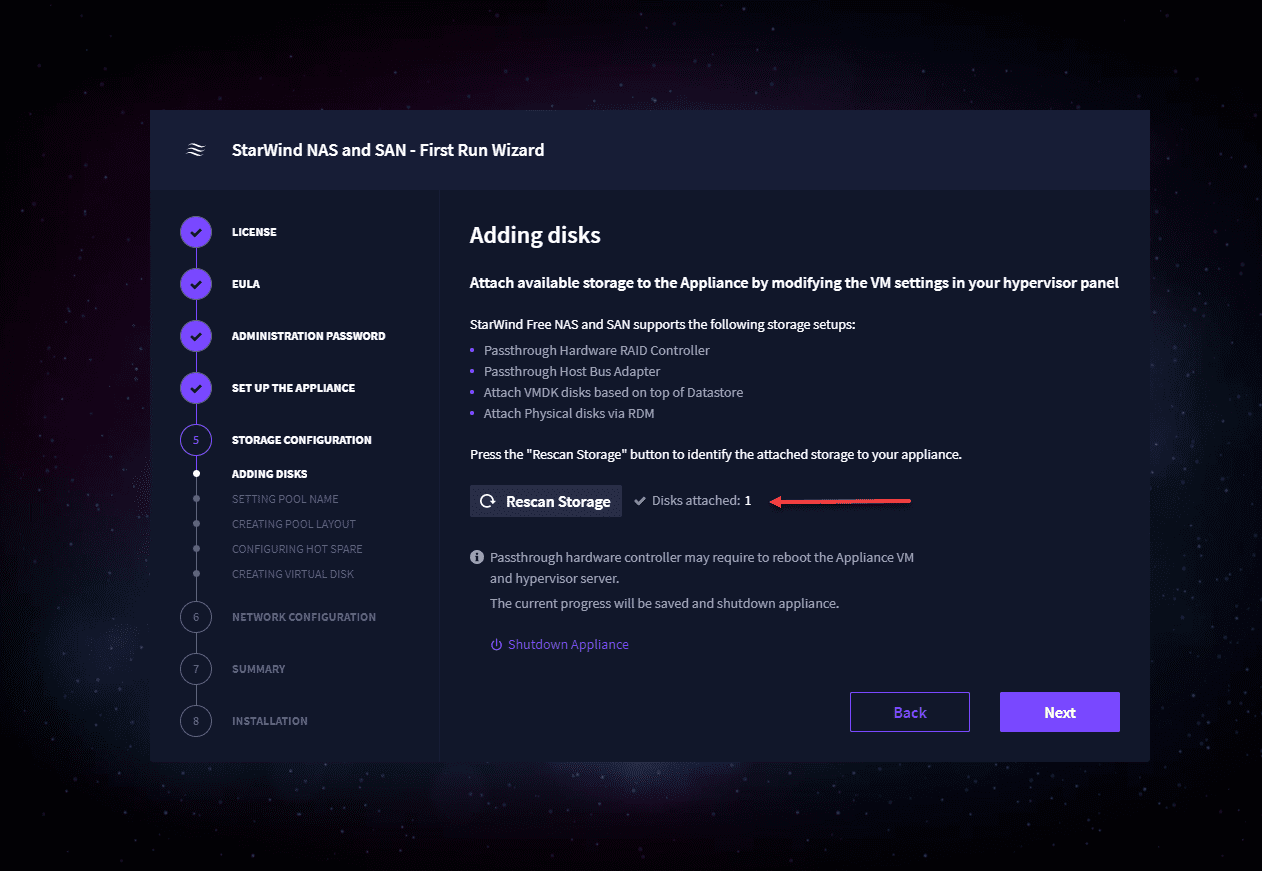Select the Configuring Hot Spare sub-step
Image resolution: width=1262 pixels, height=871 pixels.
pos(297,549)
